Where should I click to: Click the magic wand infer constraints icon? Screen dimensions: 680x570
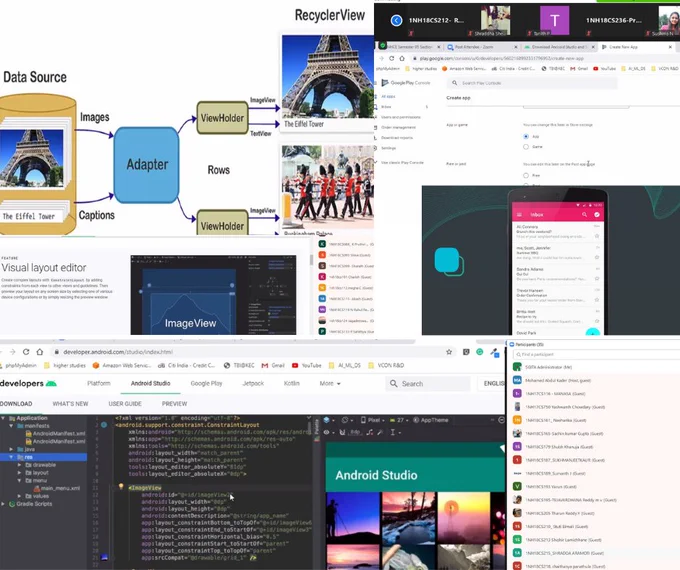pos(380,432)
